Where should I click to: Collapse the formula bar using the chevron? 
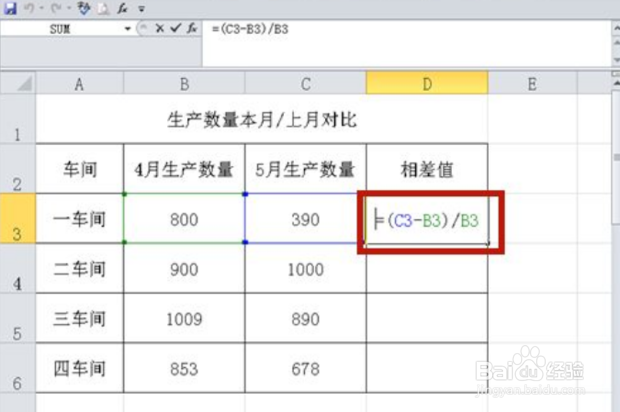pyautogui.click(x=616, y=28)
